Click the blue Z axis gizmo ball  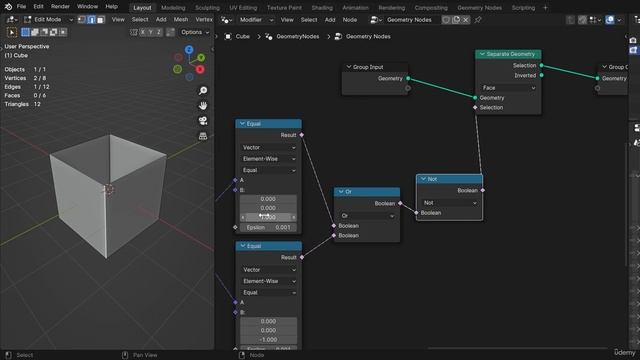189,50
